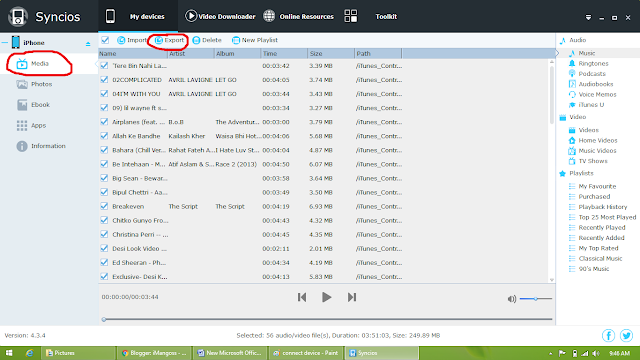Switch to the Online Resources tab
Screen dimensions: 640x360
pyautogui.click(x=299, y=16)
